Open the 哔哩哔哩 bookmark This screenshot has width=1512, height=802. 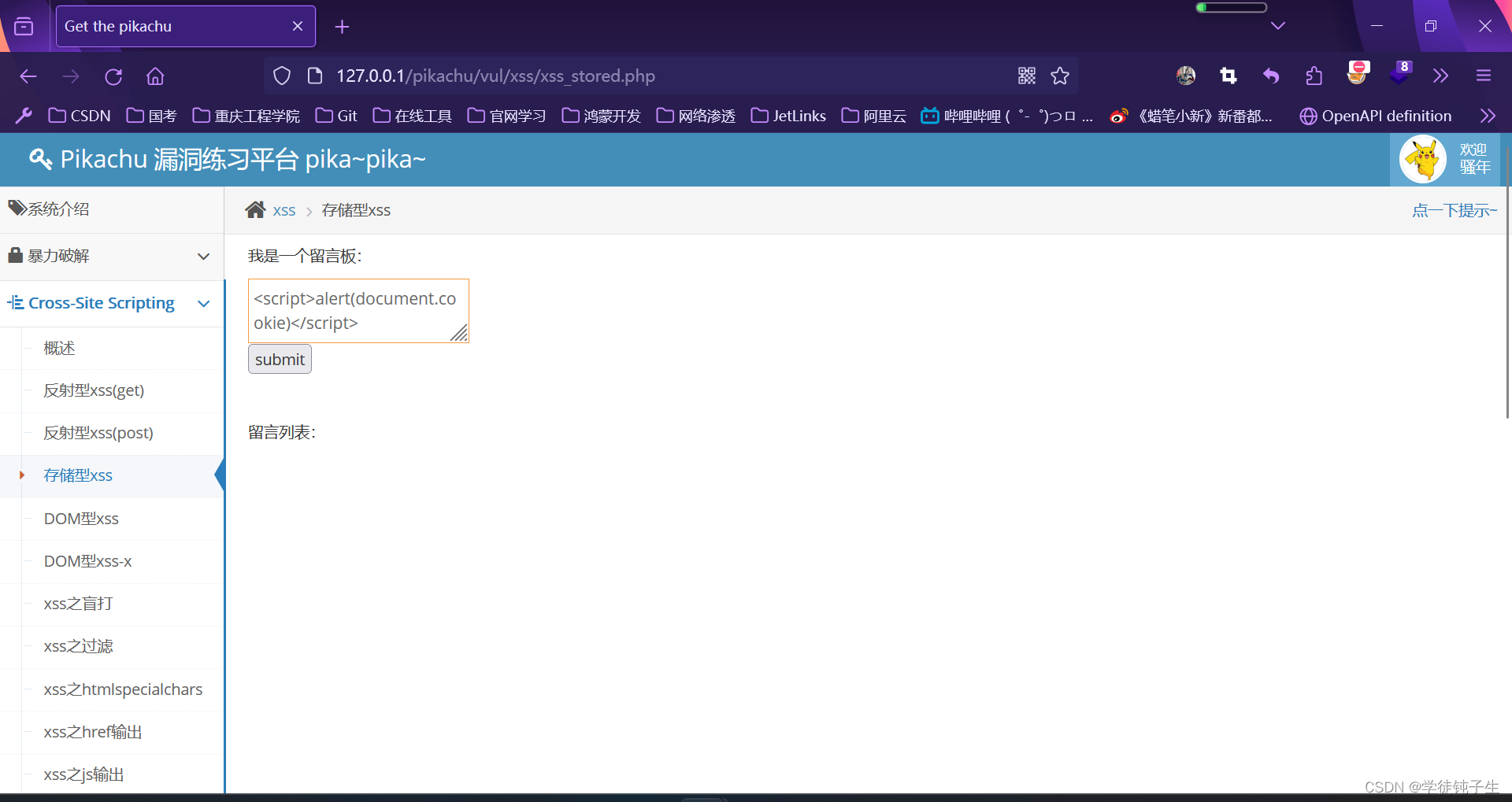tap(1007, 116)
